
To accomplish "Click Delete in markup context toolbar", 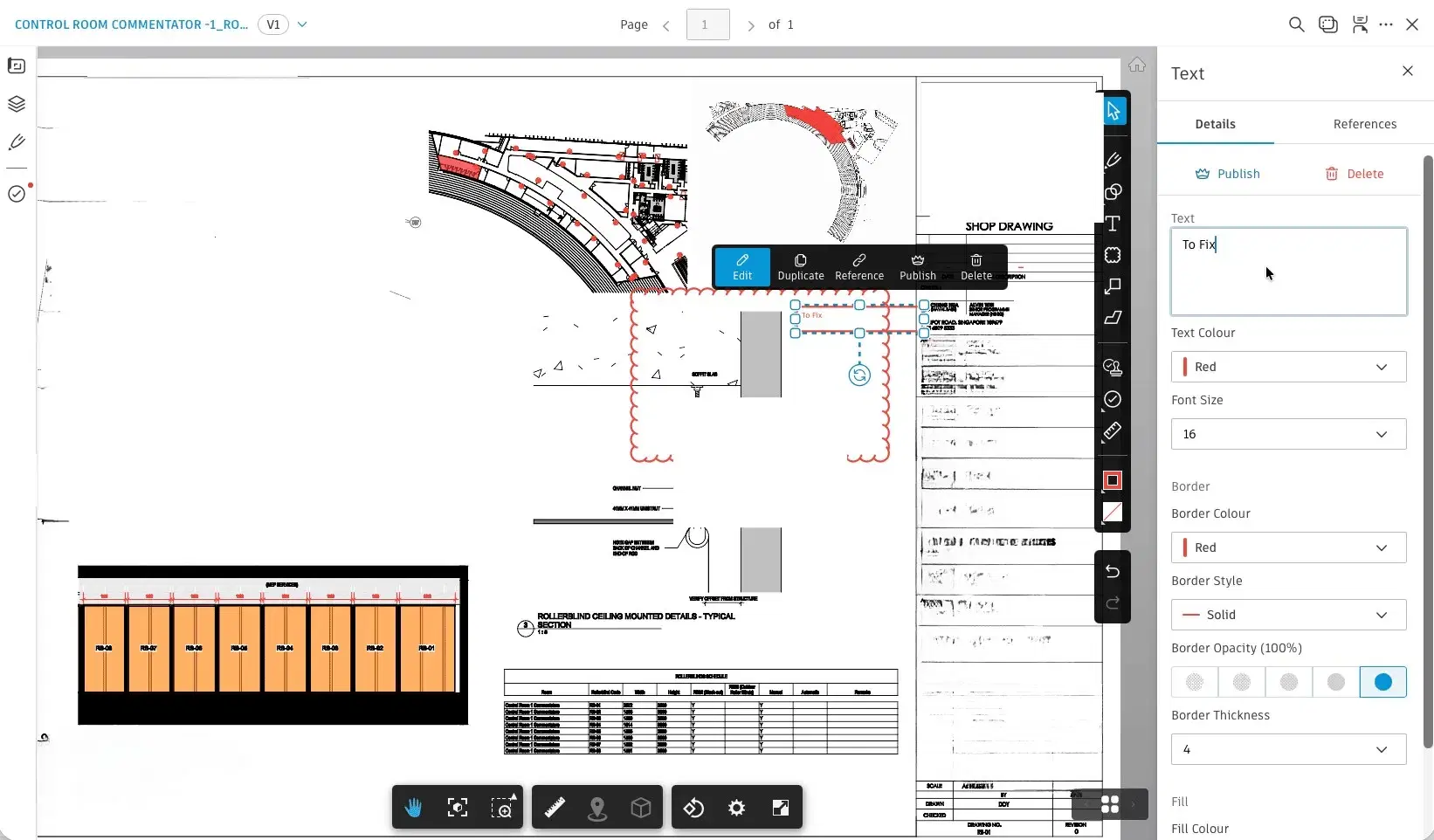I will click(976, 267).
